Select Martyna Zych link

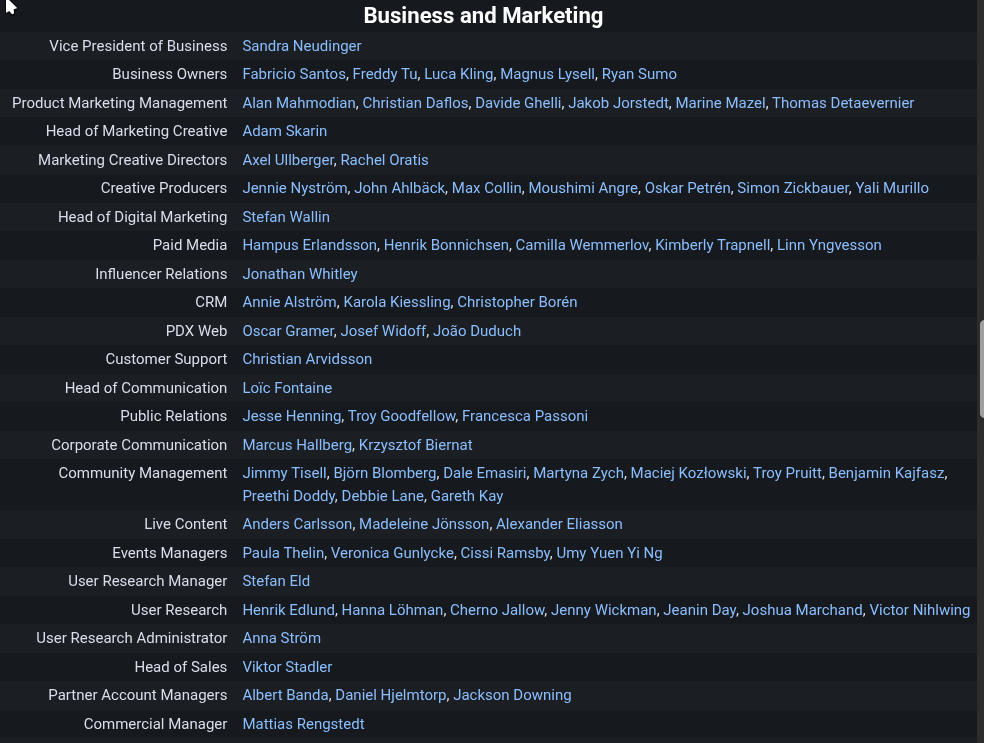pos(579,474)
